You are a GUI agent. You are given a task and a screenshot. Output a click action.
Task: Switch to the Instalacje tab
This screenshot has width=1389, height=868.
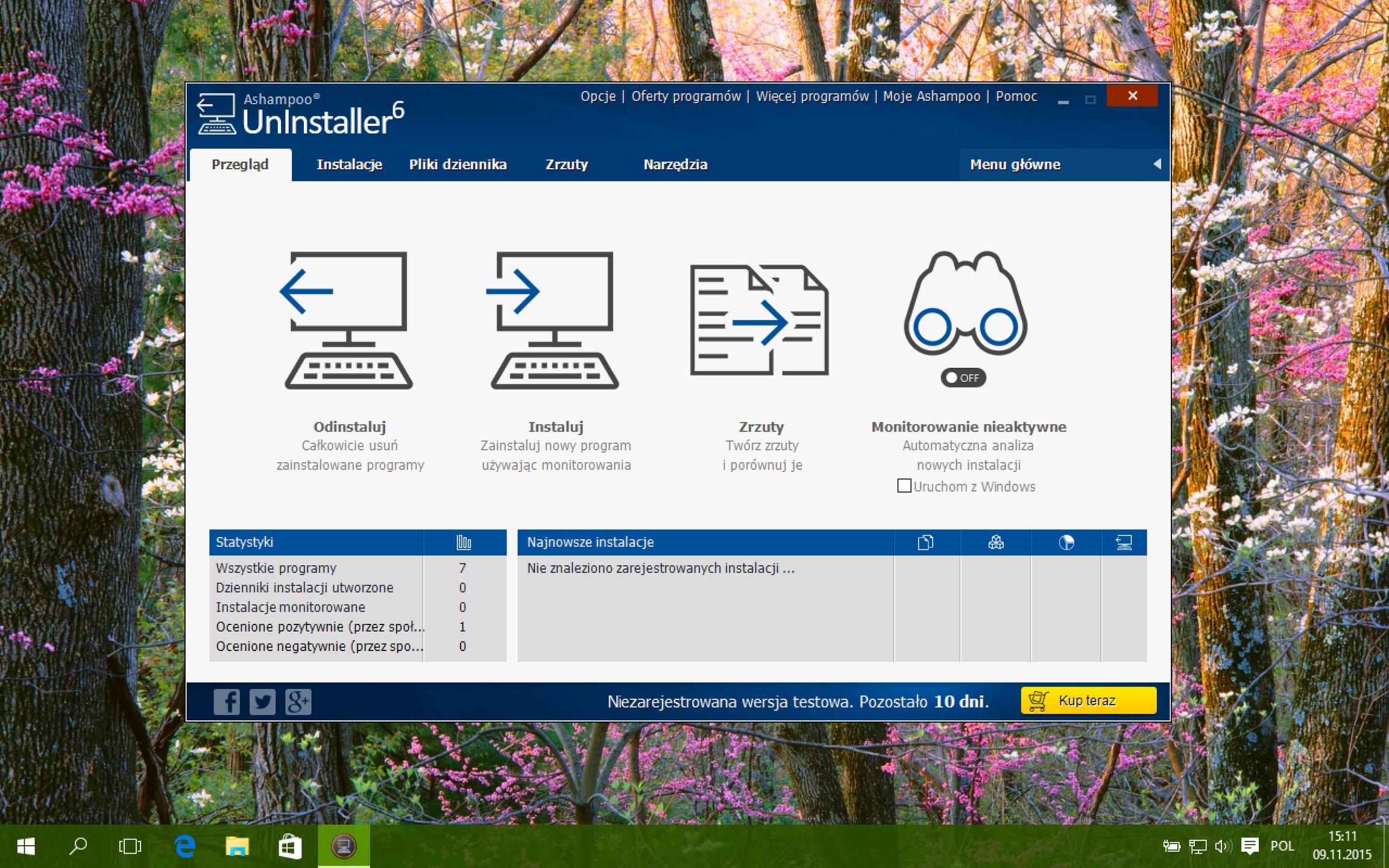[350, 165]
